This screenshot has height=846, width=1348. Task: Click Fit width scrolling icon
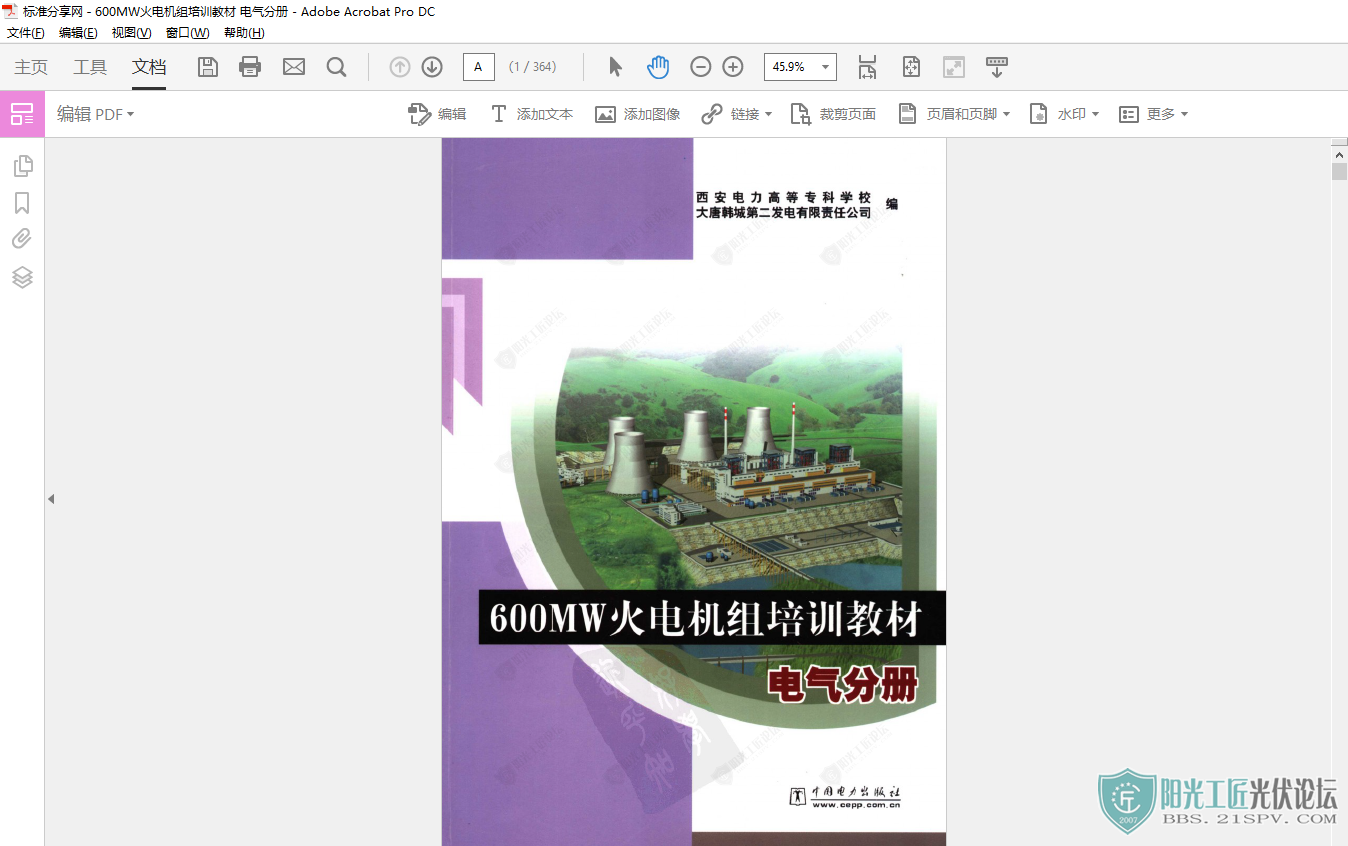point(867,67)
